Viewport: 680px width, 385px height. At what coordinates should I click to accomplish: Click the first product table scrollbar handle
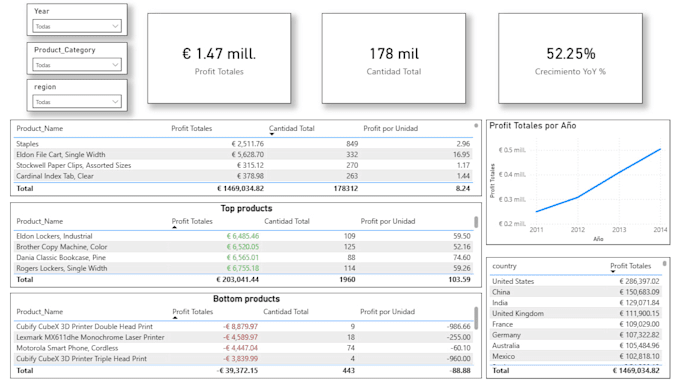(476, 126)
